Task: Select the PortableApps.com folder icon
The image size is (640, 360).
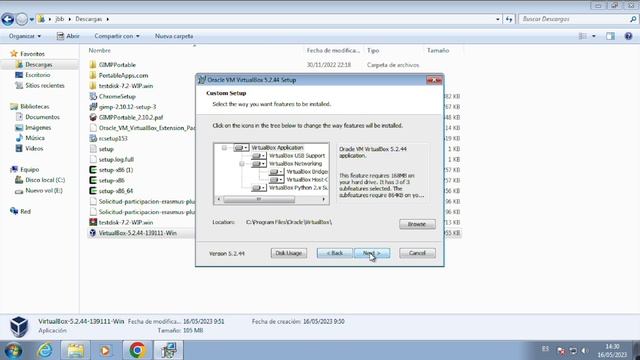Action: click(x=93, y=76)
